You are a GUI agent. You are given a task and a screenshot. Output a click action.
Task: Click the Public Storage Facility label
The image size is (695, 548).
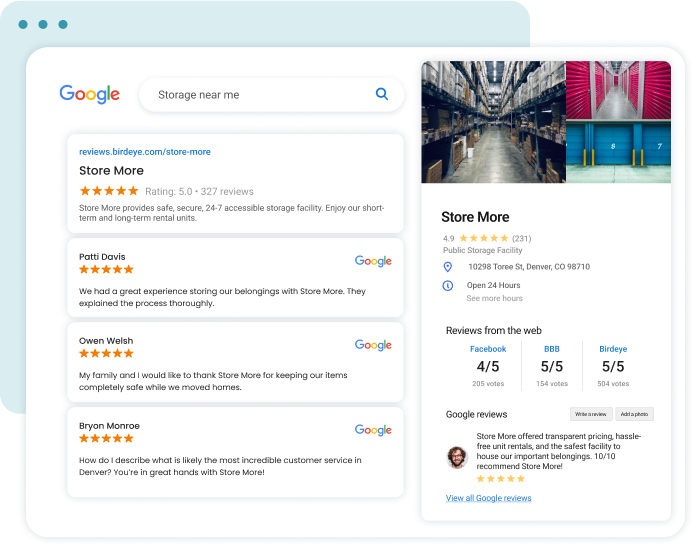(483, 250)
